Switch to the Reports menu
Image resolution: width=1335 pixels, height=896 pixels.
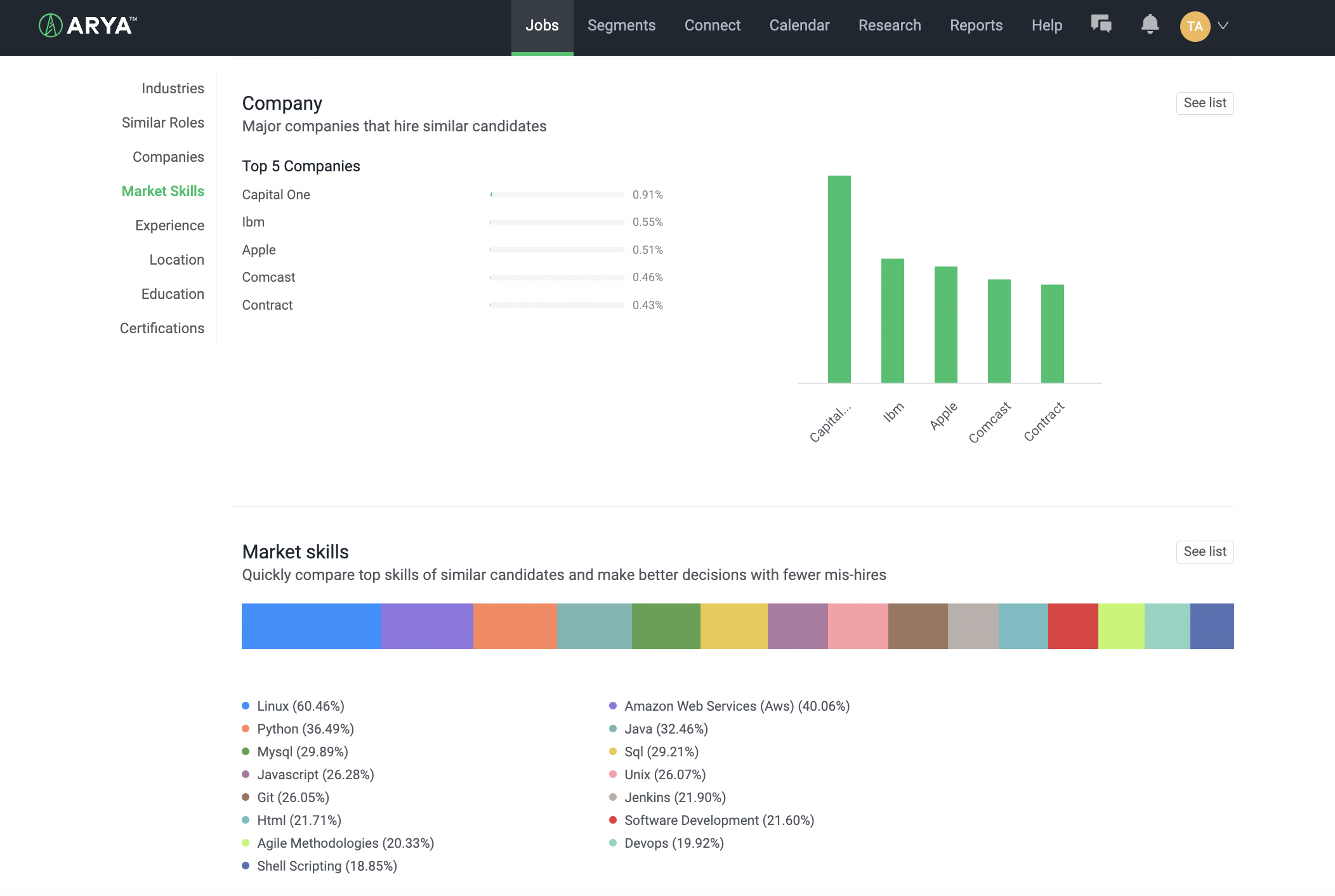point(976,25)
